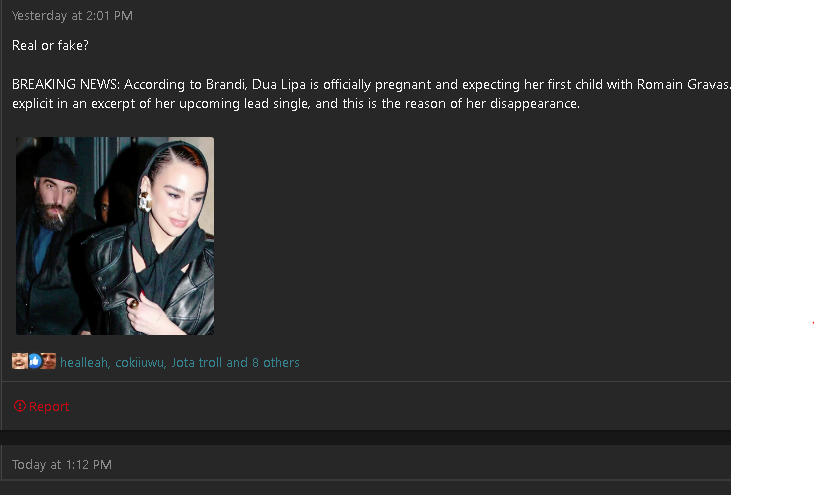The height and width of the screenshot is (495, 814).
Task: Click the rightmost face reaction icon
Action: point(48,361)
